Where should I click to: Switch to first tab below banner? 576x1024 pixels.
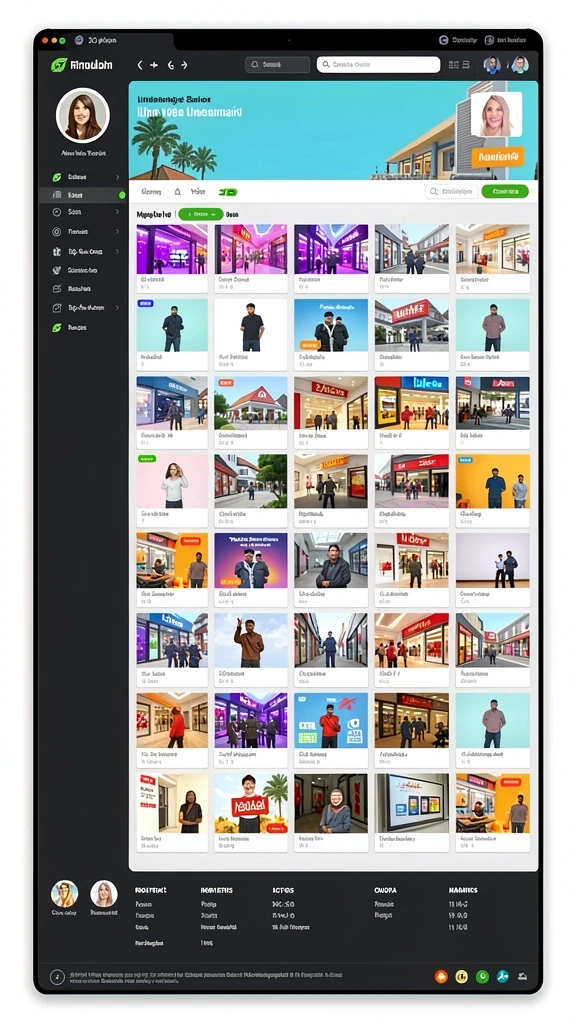[151, 191]
